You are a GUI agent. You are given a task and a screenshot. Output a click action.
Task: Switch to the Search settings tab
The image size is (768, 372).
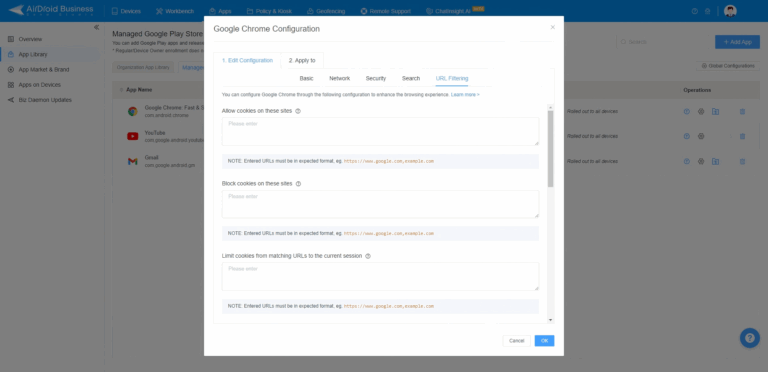[411, 78]
